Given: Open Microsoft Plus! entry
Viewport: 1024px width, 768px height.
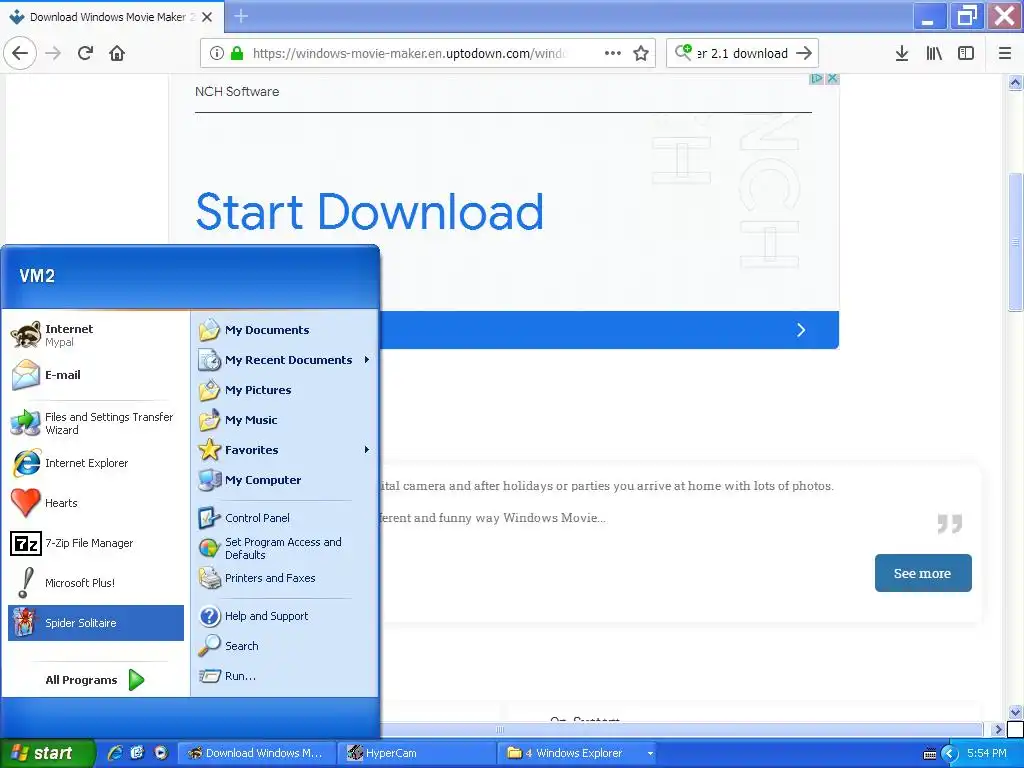Looking at the screenshot, I should coord(96,583).
